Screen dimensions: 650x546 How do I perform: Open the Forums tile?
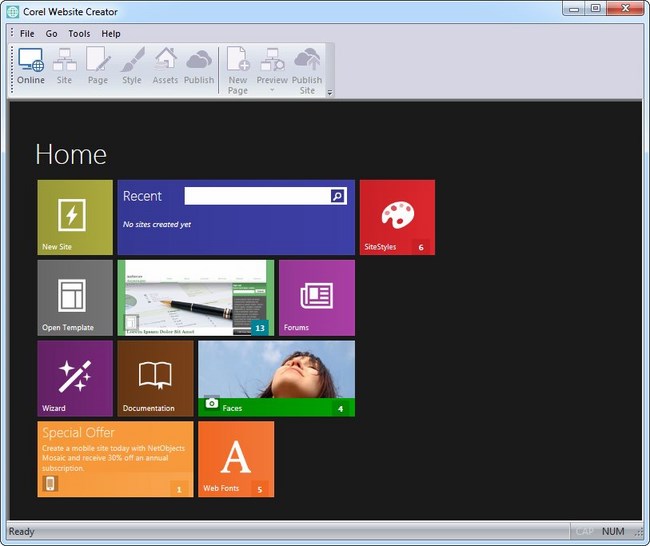point(317,298)
